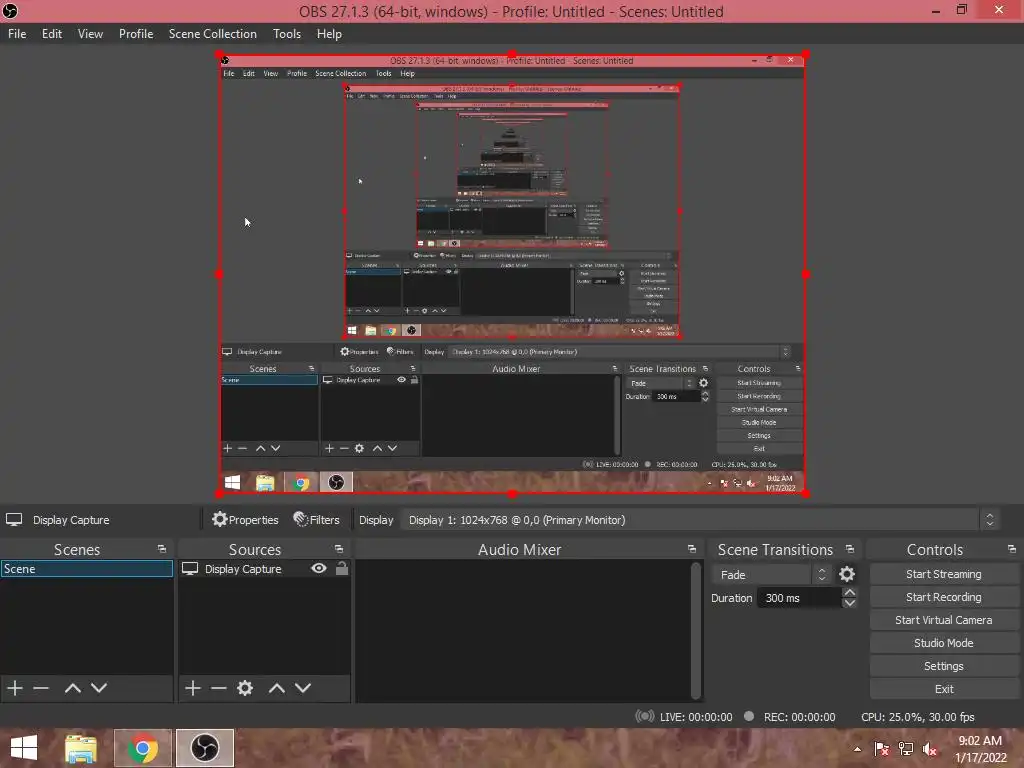Click Start Virtual Camera button
Screen dimensions: 1024x768
[x=944, y=620]
